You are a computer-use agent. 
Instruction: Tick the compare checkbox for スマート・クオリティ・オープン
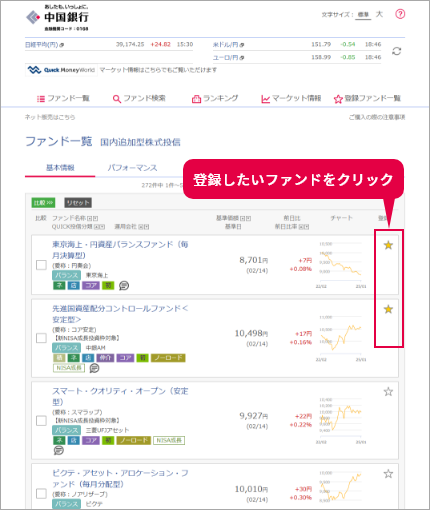(x=41, y=421)
